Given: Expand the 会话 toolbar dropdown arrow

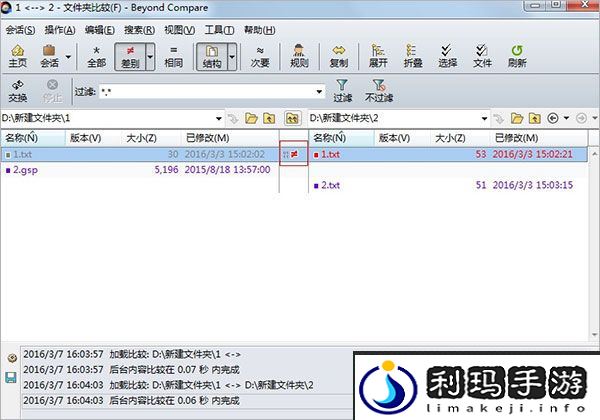Looking at the screenshot, I should coord(68,57).
